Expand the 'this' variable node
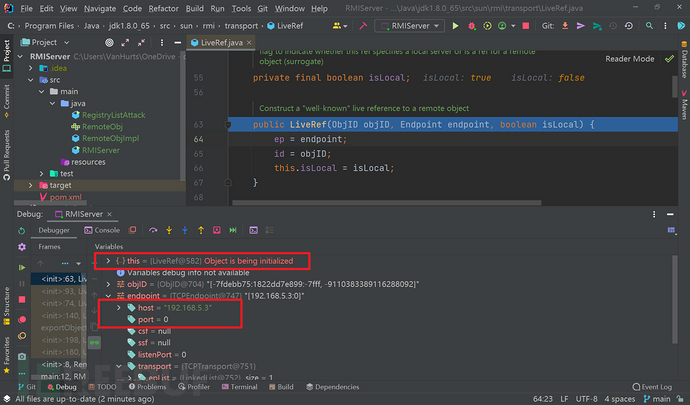The image size is (690, 405). [108, 261]
